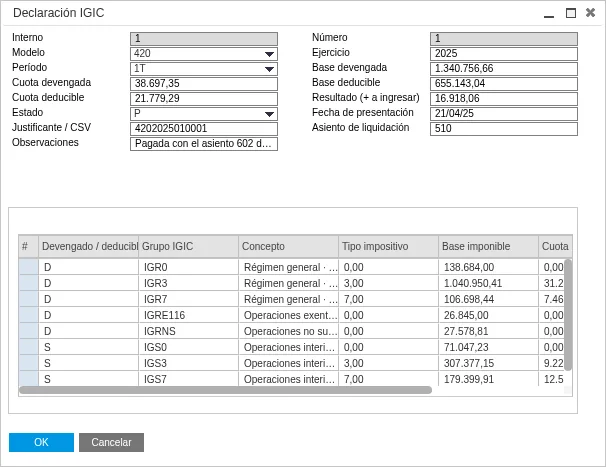Edit the Resultado (+ a ingresar) field
The height and width of the screenshot is (467, 606).
tap(504, 99)
